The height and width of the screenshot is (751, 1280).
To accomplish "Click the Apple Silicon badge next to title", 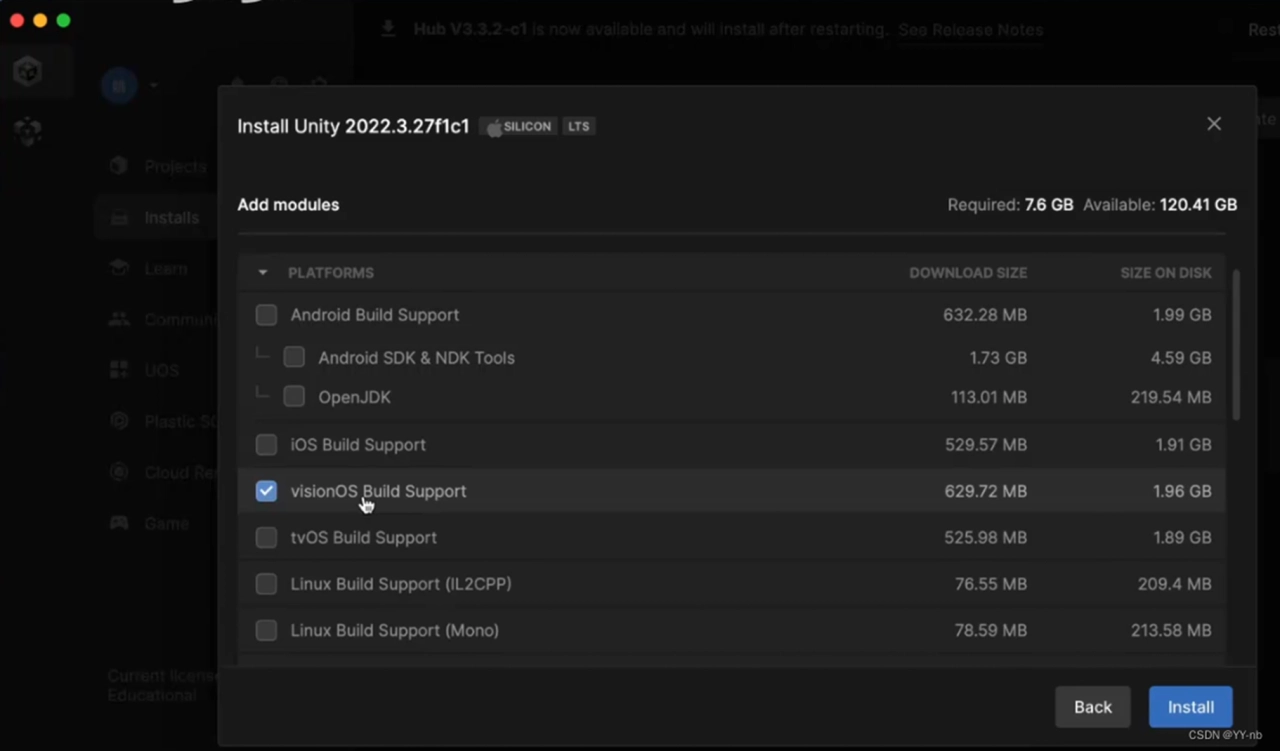I will point(518,127).
